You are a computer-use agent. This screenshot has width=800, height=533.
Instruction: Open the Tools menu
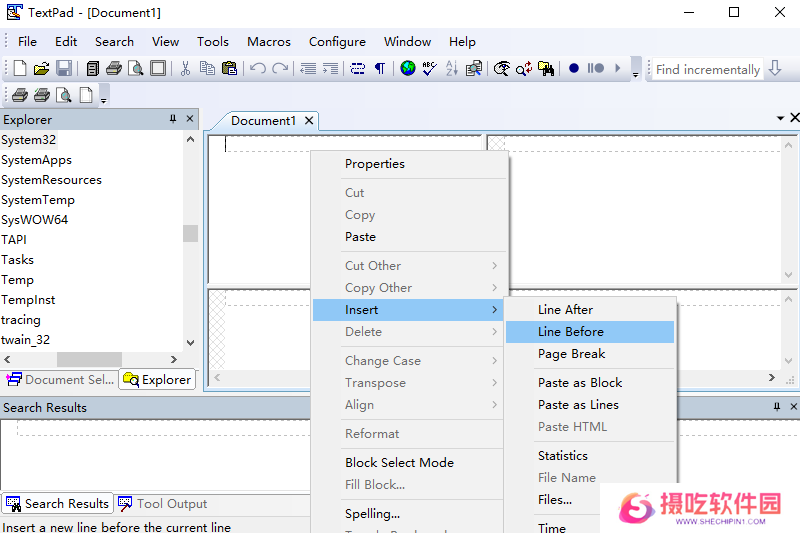pyautogui.click(x=213, y=42)
